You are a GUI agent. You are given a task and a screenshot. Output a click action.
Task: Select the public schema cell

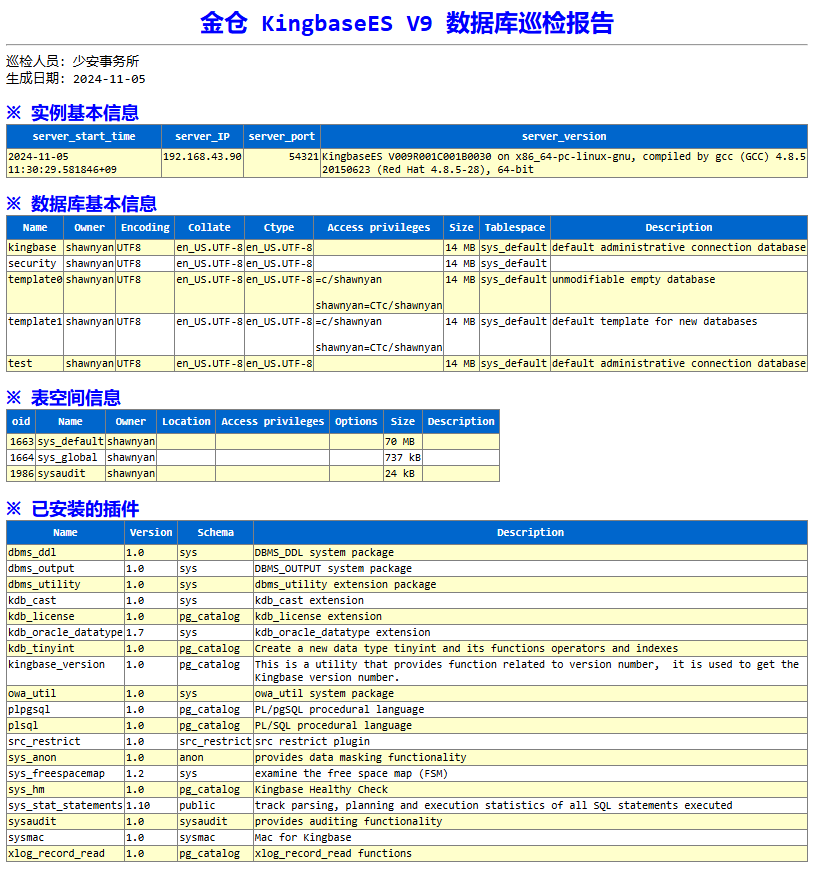215,806
